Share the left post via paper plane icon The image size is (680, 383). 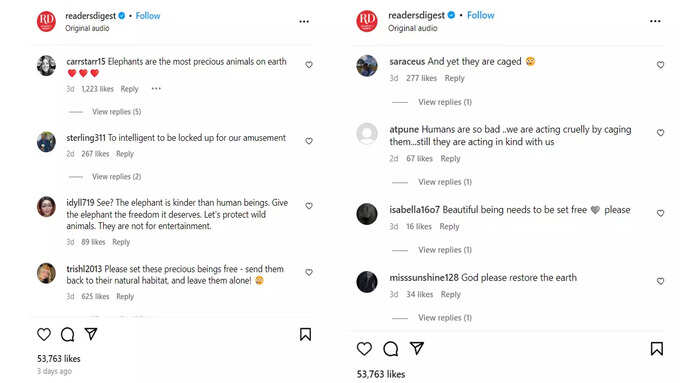tap(91, 334)
